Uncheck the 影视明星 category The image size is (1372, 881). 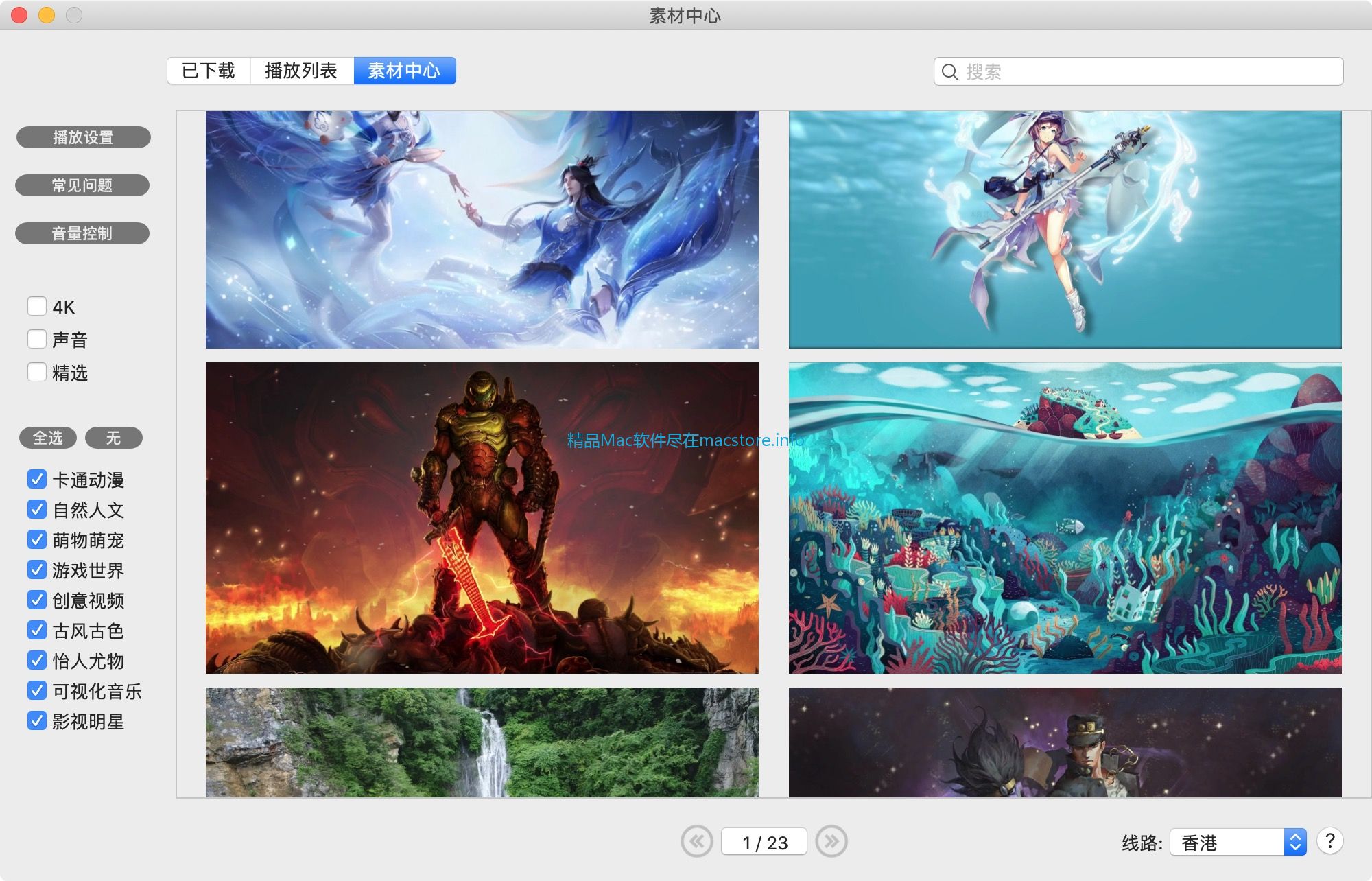[37, 720]
